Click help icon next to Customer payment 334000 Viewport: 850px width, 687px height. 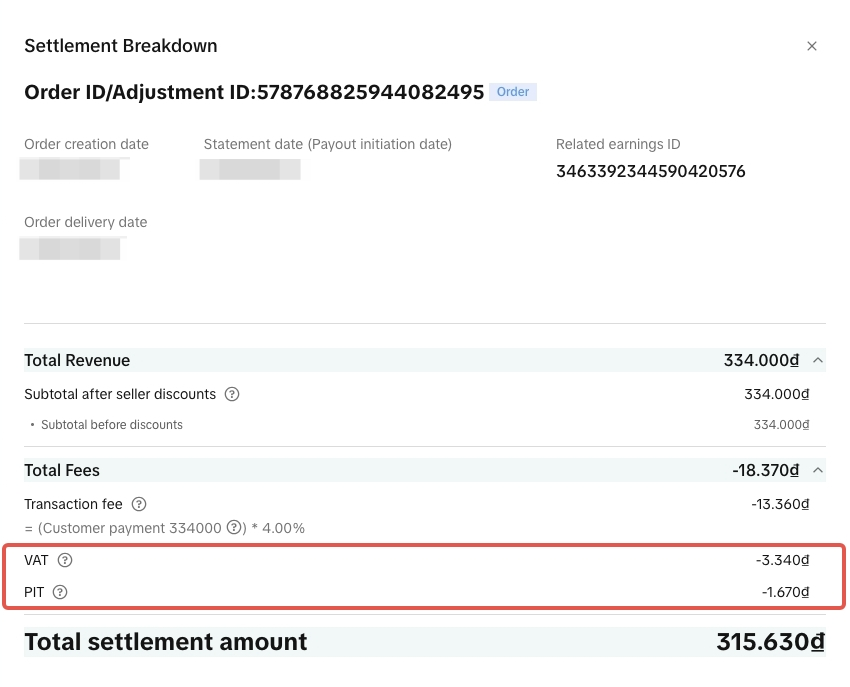pyautogui.click(x=234, y=528)
